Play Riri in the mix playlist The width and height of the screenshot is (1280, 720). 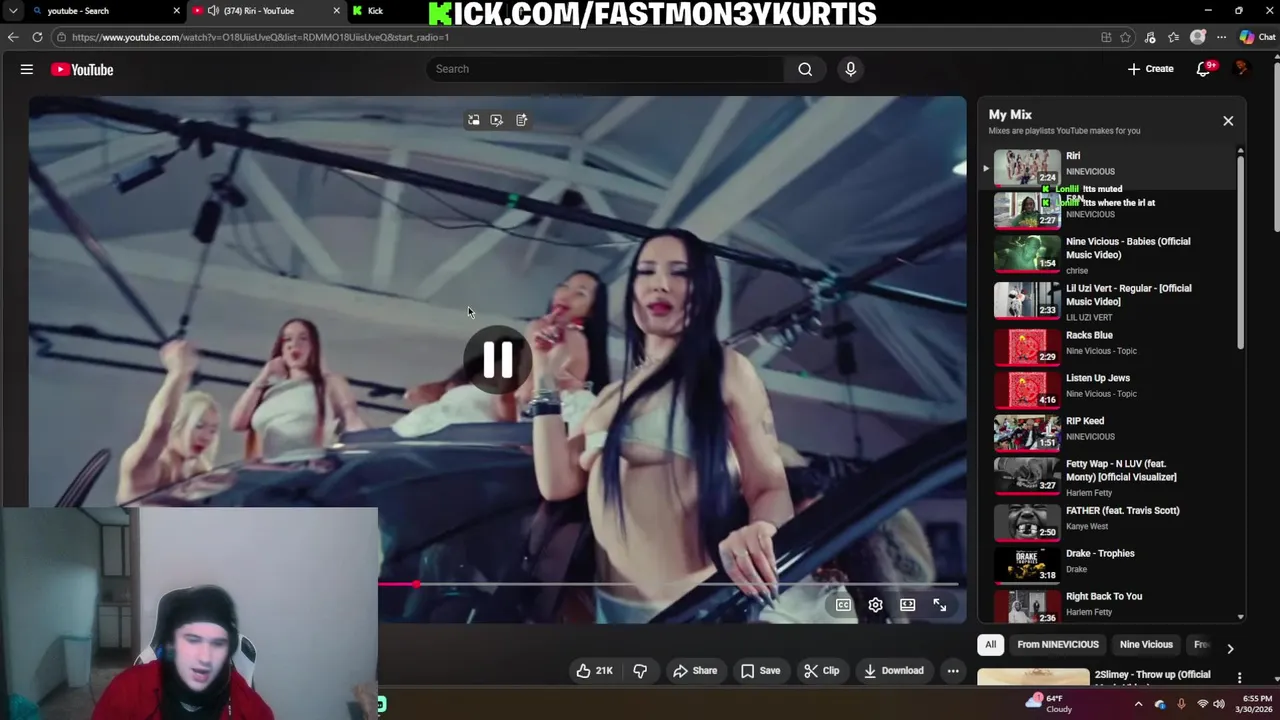(1108, 167)
